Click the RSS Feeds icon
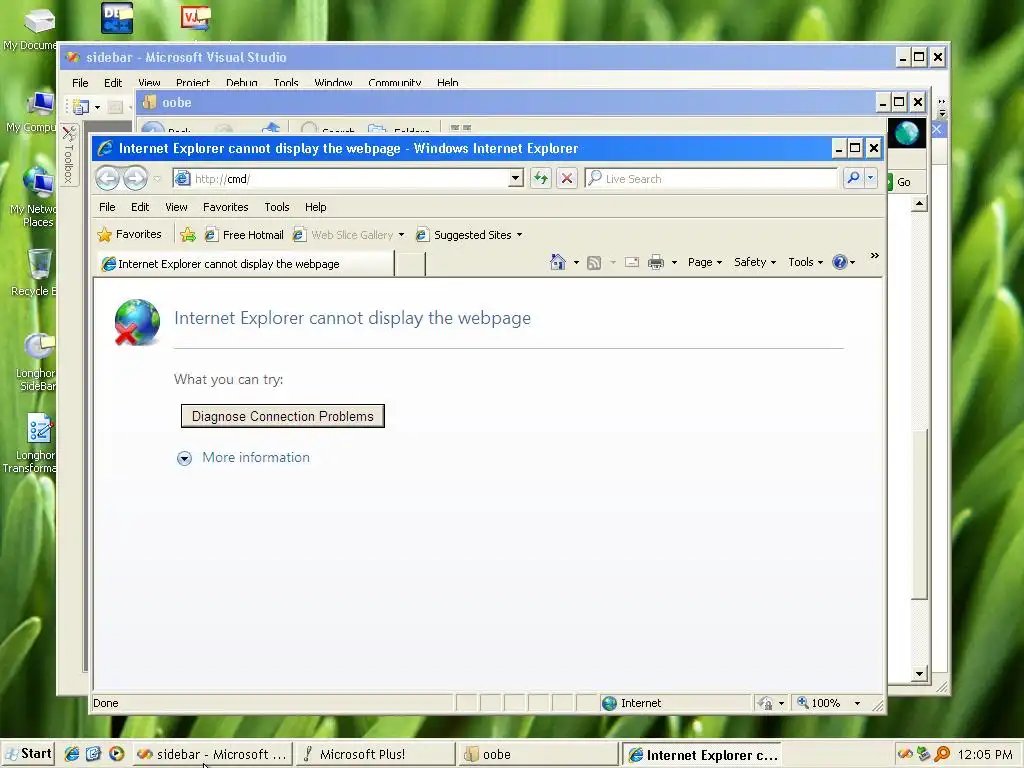Viewport: 1024px width, 768px height. click(x=594, y=263)
